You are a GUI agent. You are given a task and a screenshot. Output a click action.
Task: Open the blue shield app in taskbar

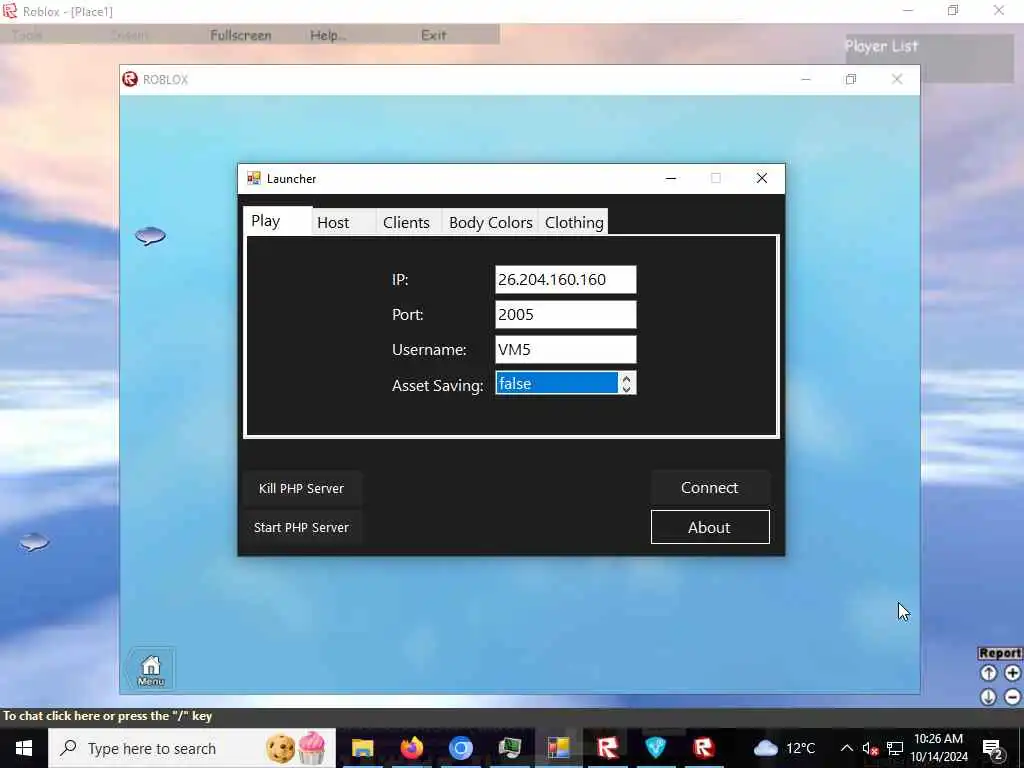point(656,748)
